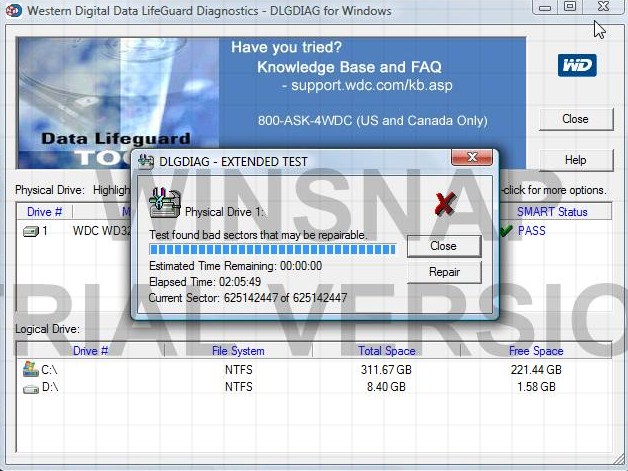This screenshot has width=628, height=471.
Task: Sort the list by the File System column header
Action: point(238,351)
